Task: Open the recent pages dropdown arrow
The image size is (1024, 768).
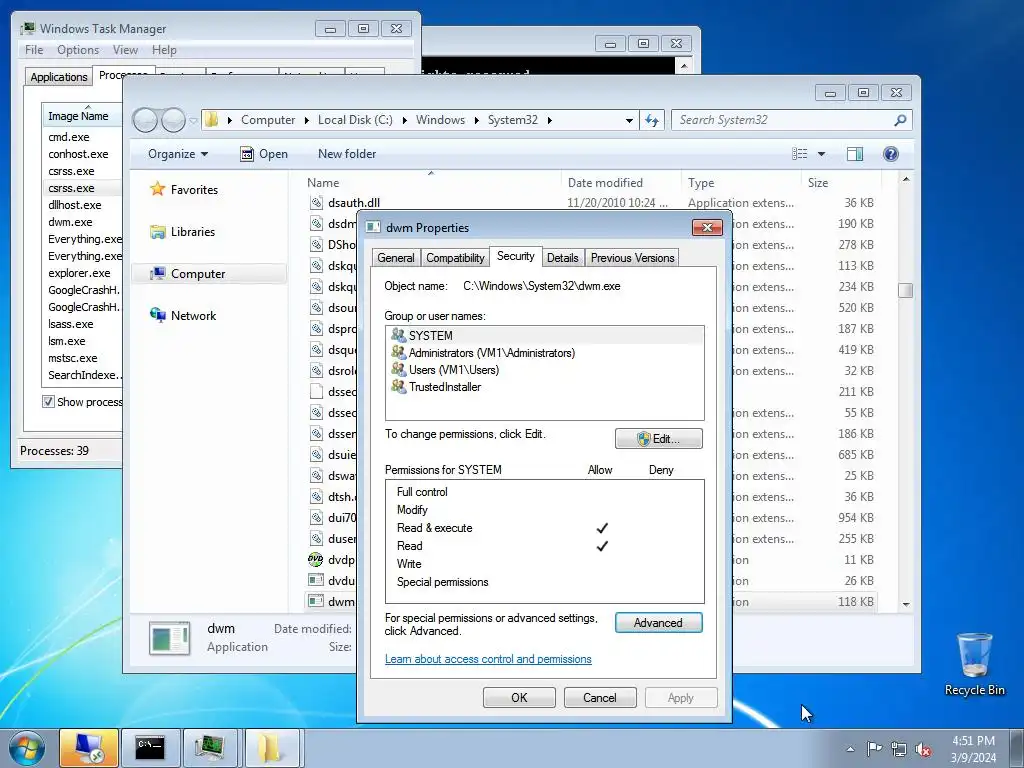Action: point(193,121)
